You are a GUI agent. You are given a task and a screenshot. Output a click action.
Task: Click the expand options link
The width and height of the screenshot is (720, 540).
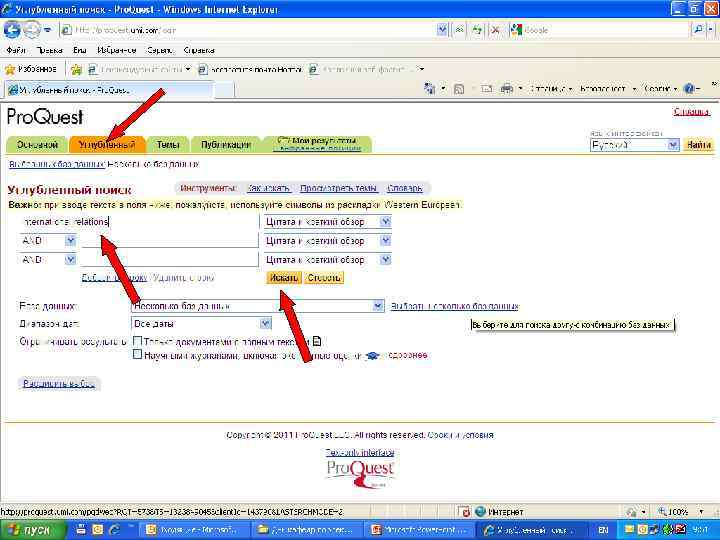[59, 384]
